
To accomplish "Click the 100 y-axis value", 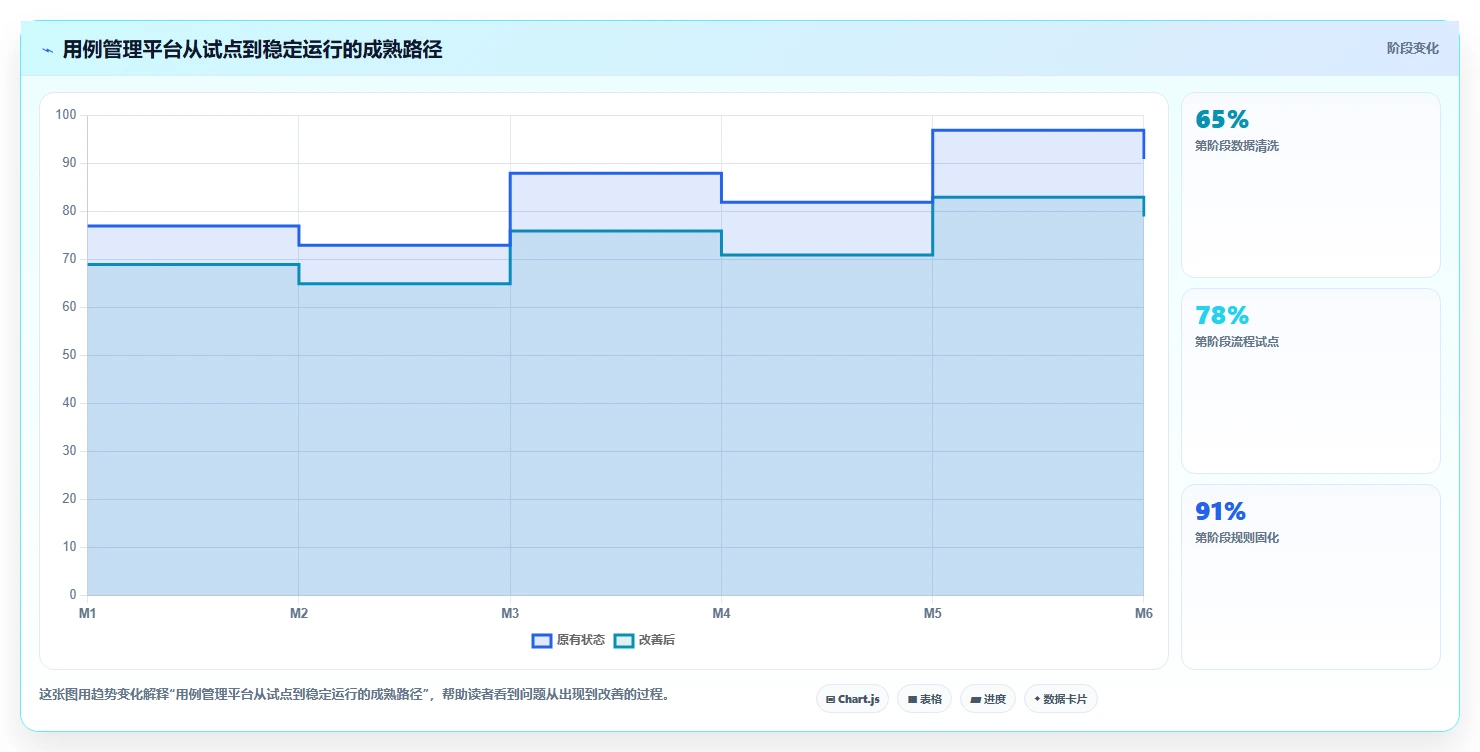I will pos(66,115).
